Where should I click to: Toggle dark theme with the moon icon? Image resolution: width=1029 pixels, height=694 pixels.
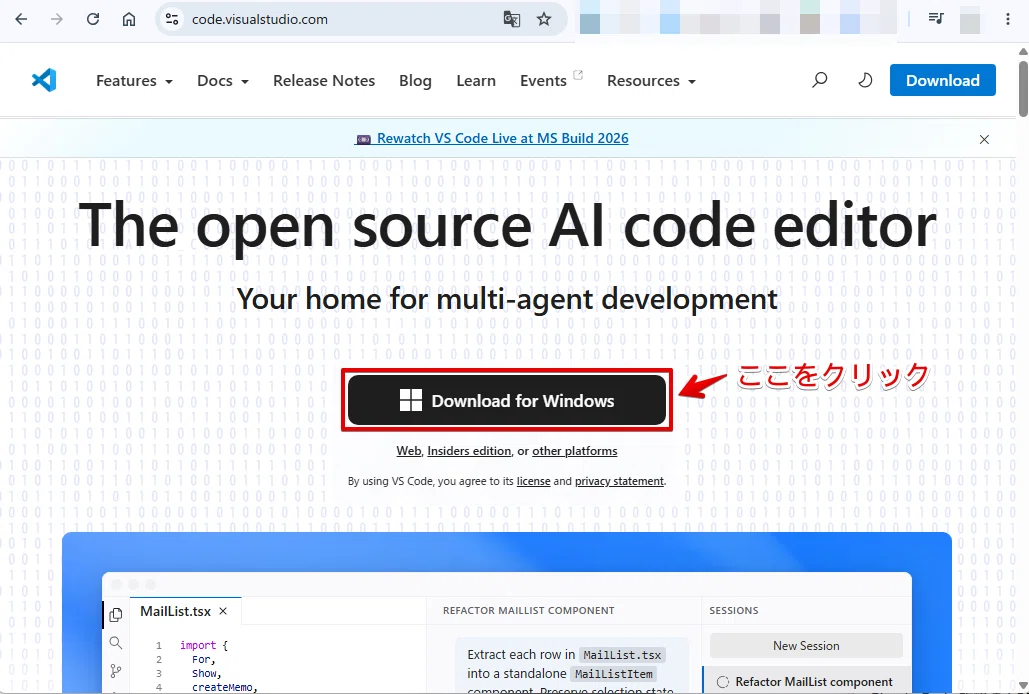point(866,80)
